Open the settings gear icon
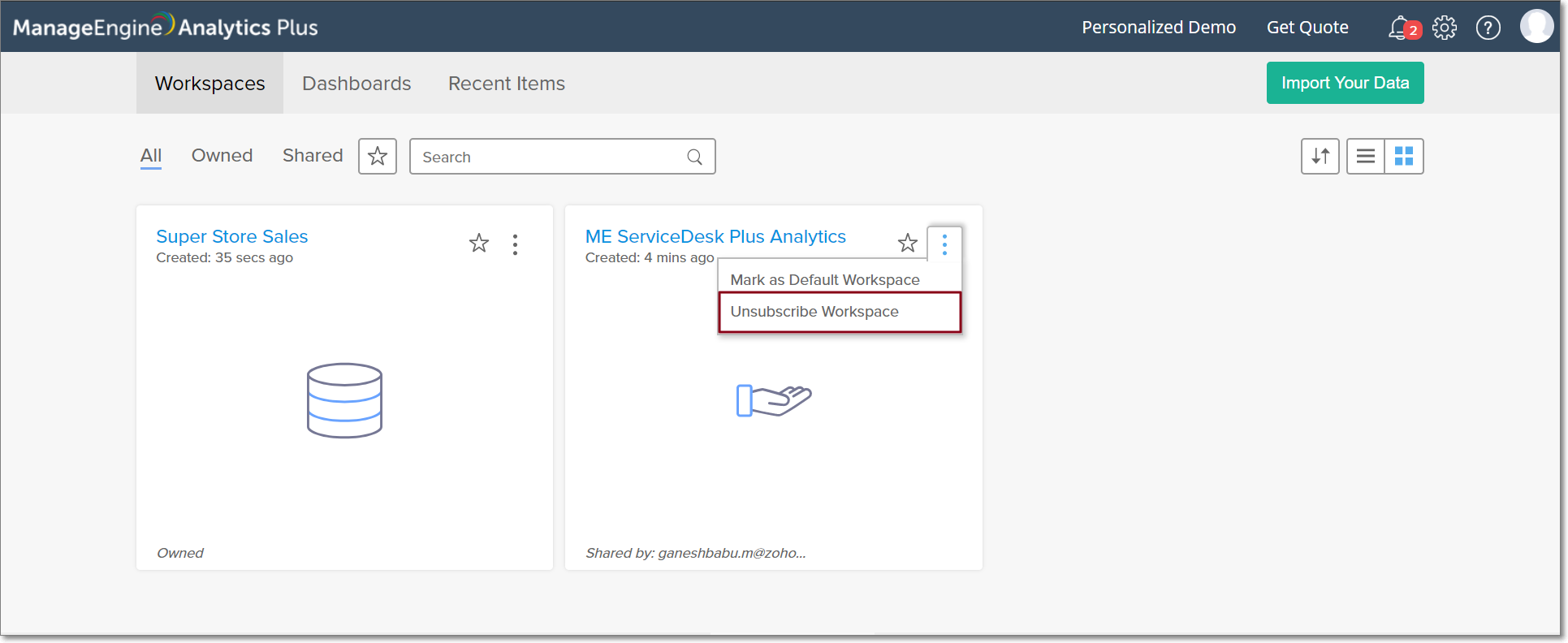This screenshot has height=643, width=1568. [1445, 28]
